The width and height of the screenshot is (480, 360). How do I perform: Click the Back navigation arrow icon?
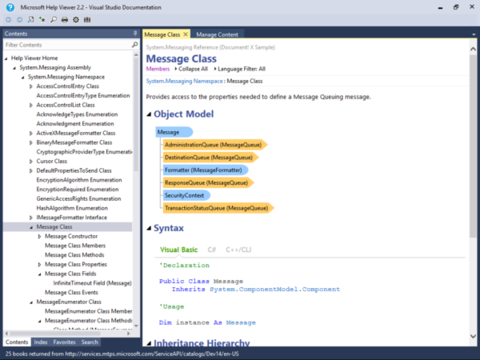point(8,20)
